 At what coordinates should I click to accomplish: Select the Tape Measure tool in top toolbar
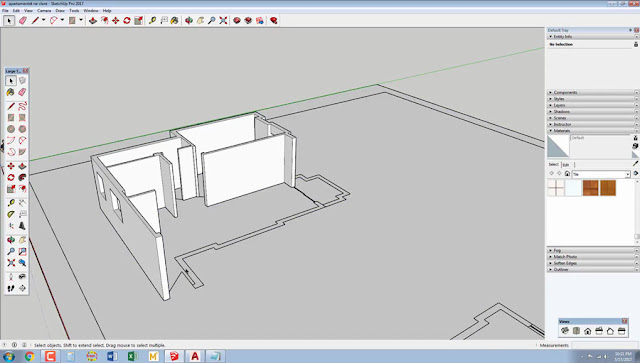[153, 20]
